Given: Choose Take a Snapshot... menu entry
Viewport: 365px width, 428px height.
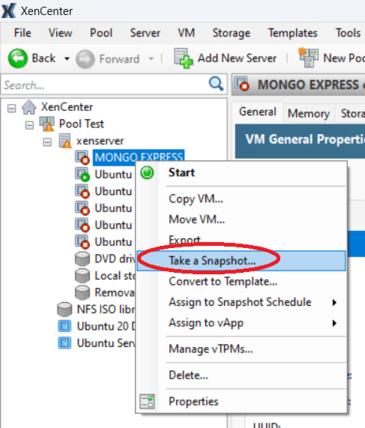Looking at the screenshot, I should tap(242, 261).
